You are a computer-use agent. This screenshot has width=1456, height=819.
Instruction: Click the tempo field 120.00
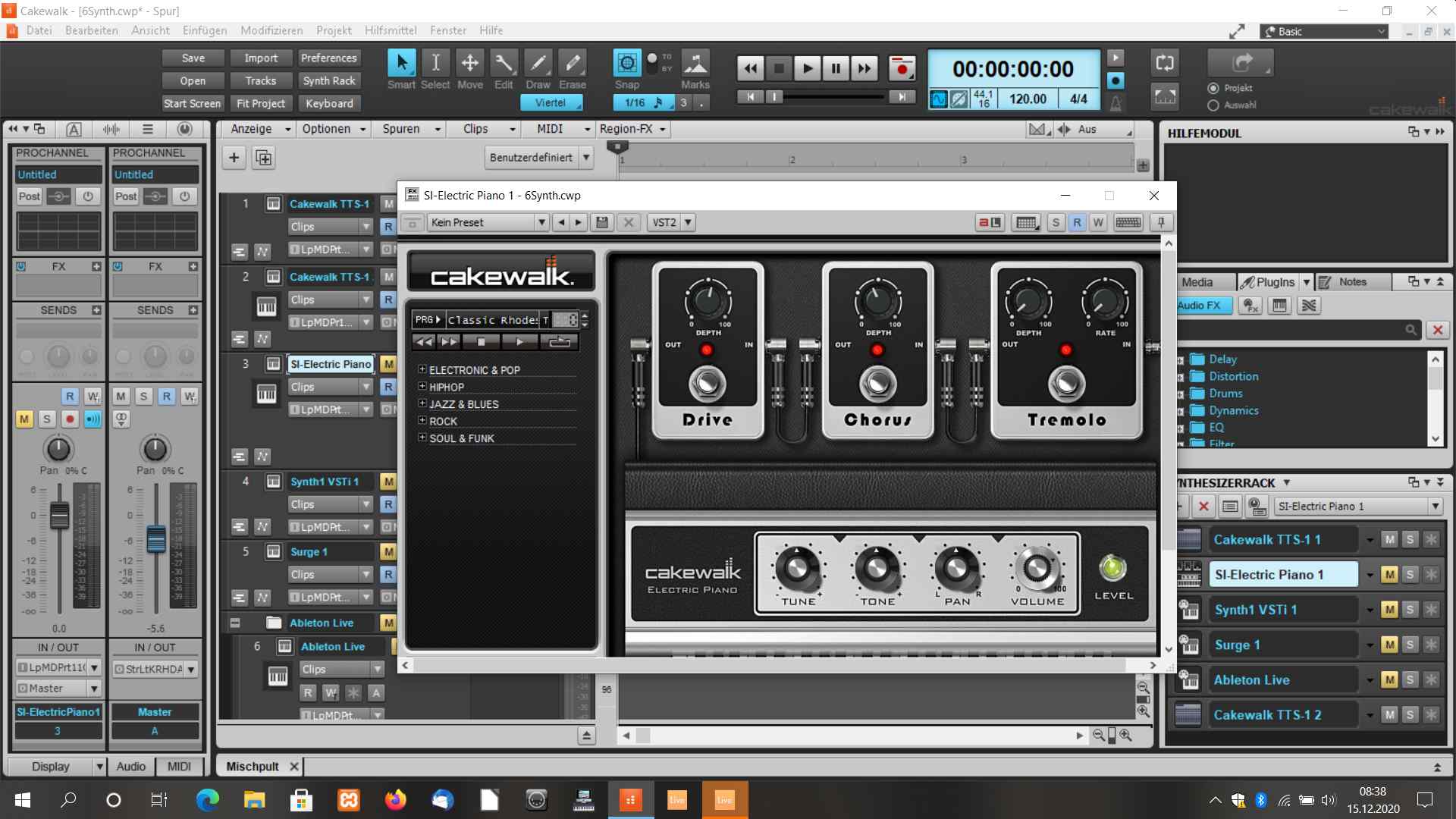click(x=1027, y=99)
